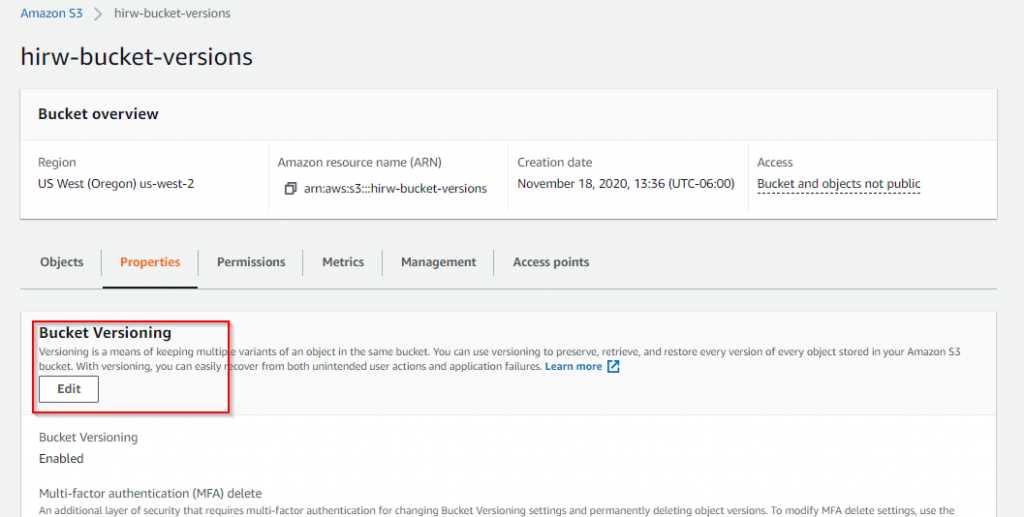Click the US West (Oregon) us-west-2 region value
Viewport: 1024px width, 517px height.
[116, 184]
